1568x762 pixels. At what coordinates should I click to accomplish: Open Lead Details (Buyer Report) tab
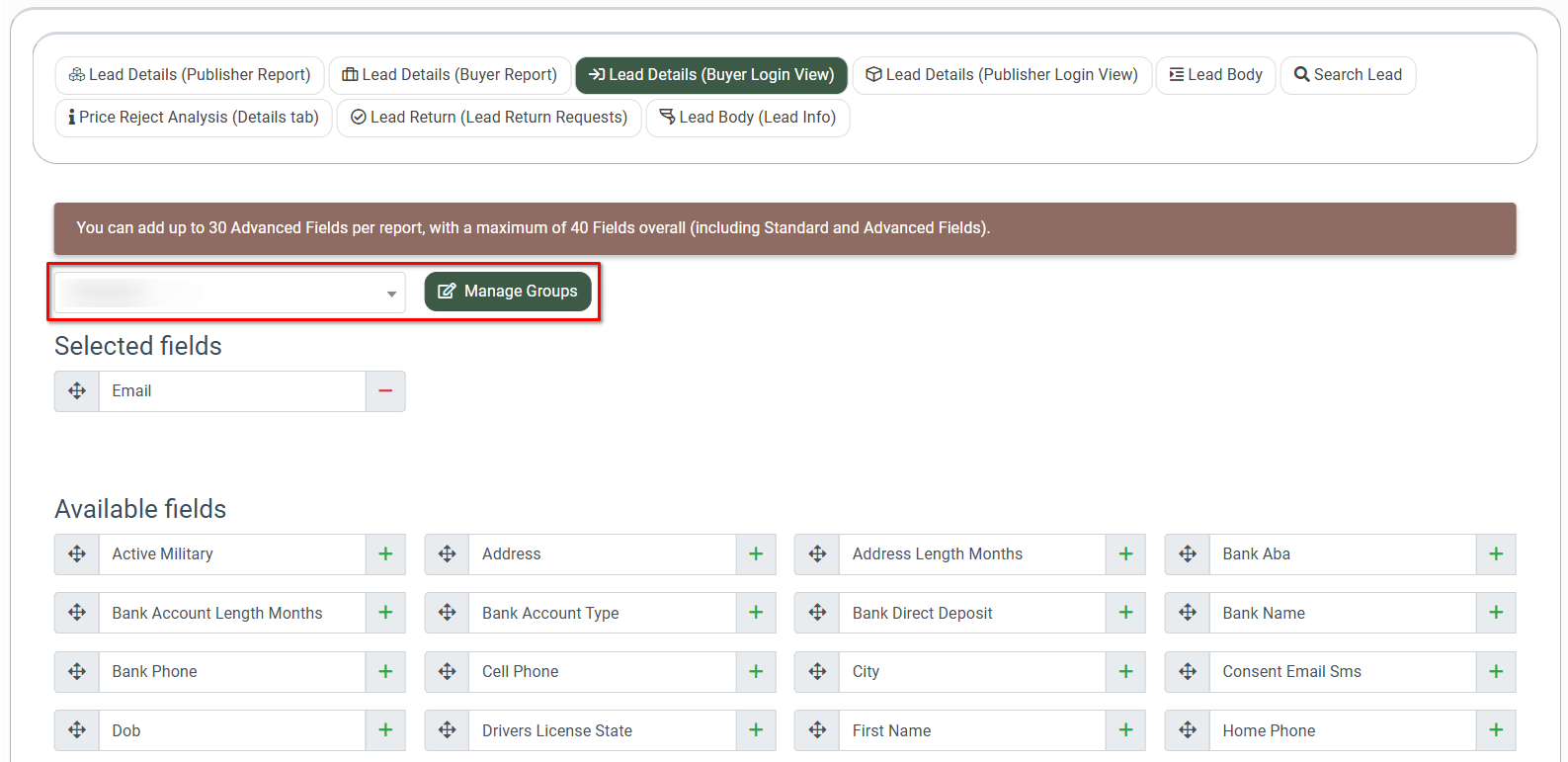click(x=450, y=75)
